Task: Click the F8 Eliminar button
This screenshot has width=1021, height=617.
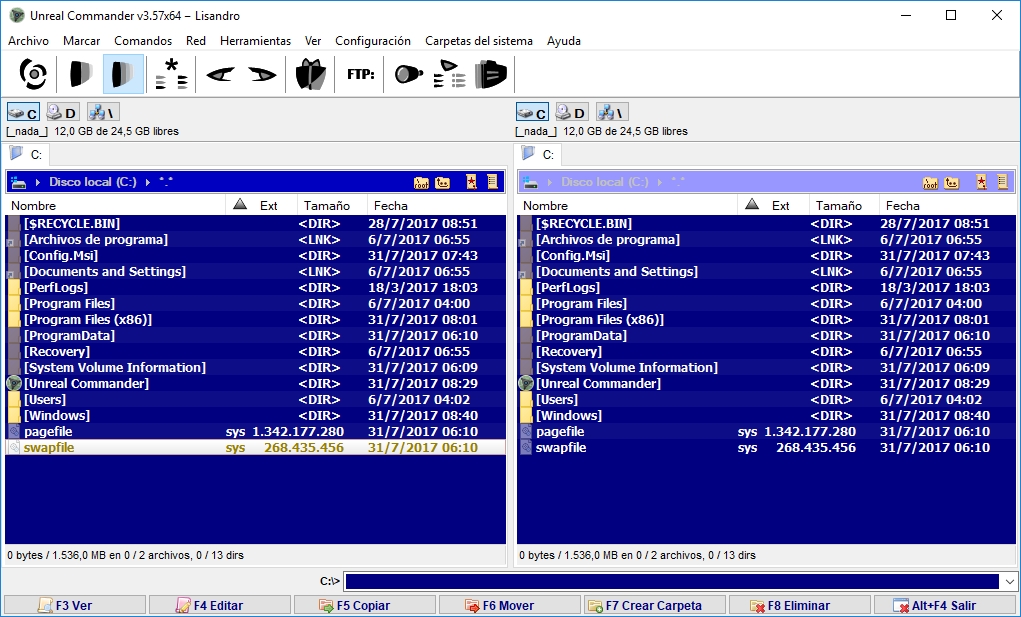Action: pyautogui.click(x=800, y=605)
